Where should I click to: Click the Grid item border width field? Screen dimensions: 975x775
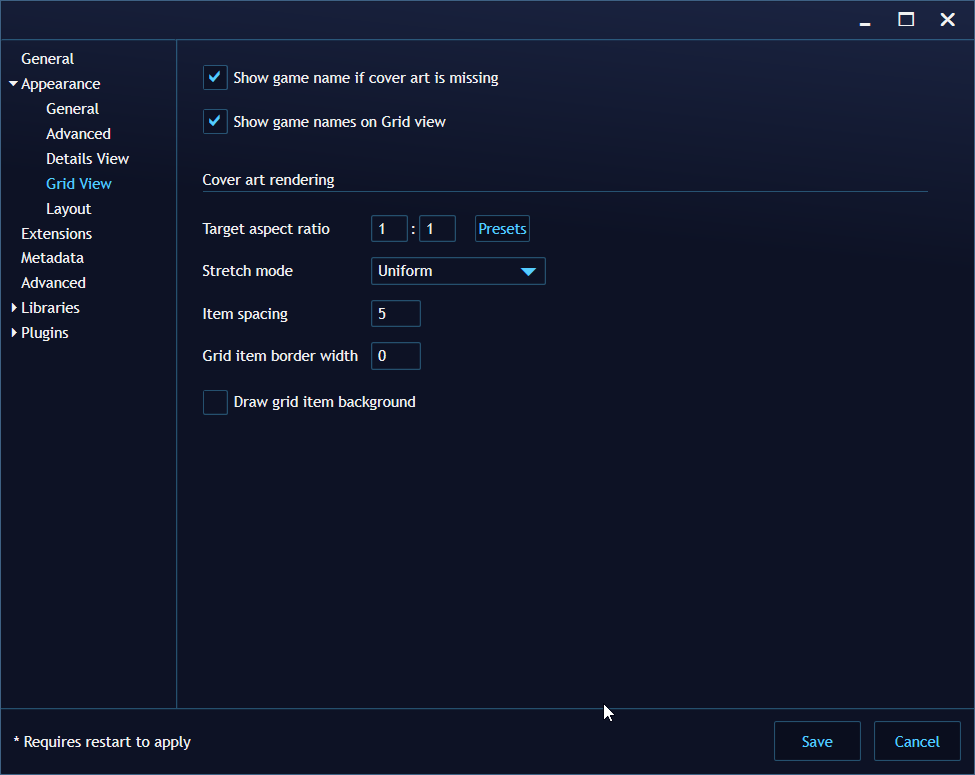(x=395, y=355)
